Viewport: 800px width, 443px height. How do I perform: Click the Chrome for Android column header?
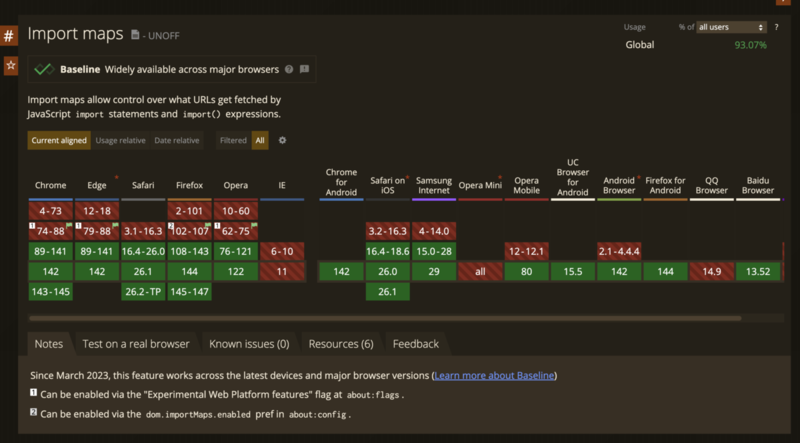(x=341, y=182)
